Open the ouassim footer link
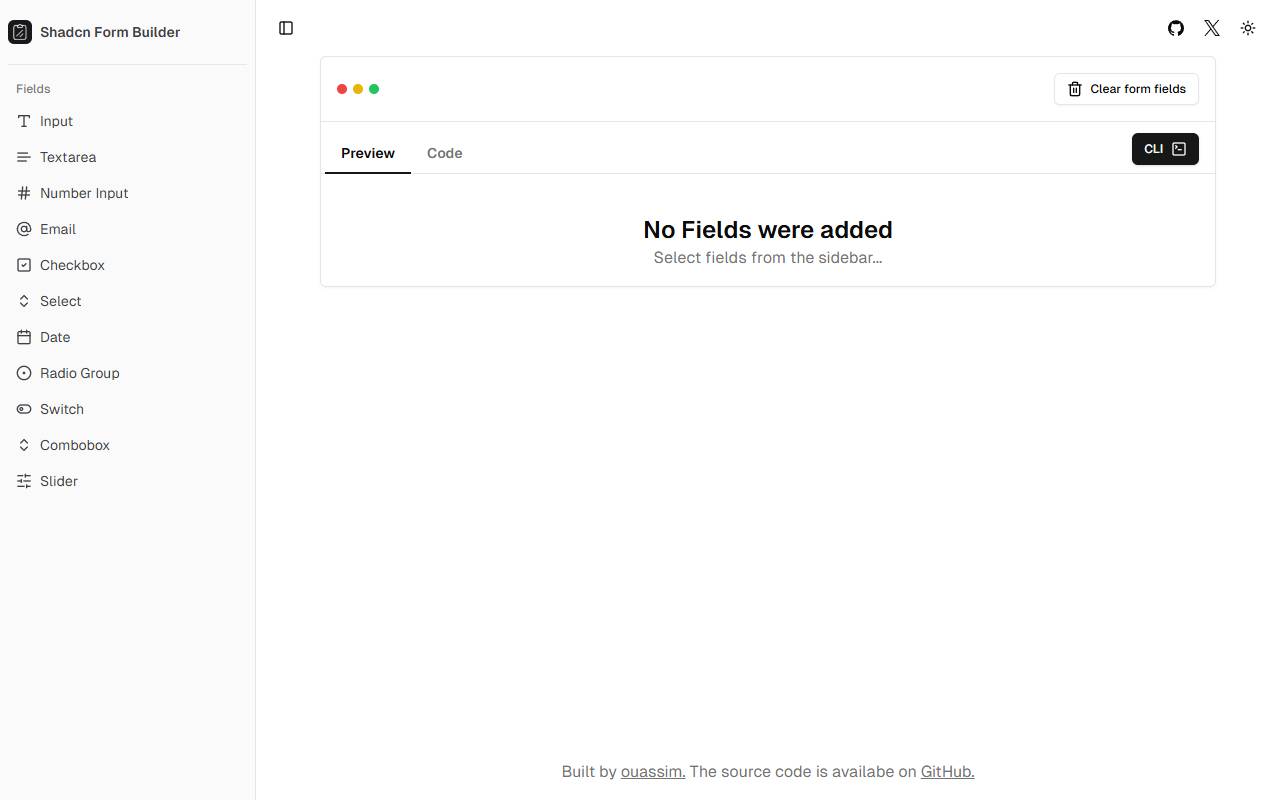This screenshot has height=800, width=1280. (653, 772)
